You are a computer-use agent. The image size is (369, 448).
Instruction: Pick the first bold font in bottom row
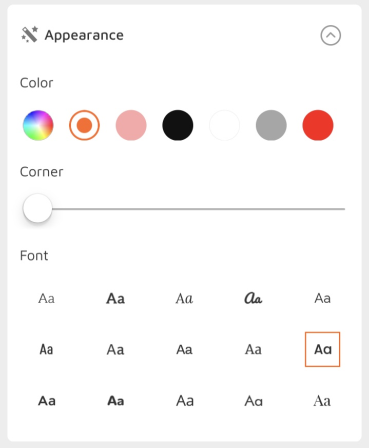pos(47,401)
